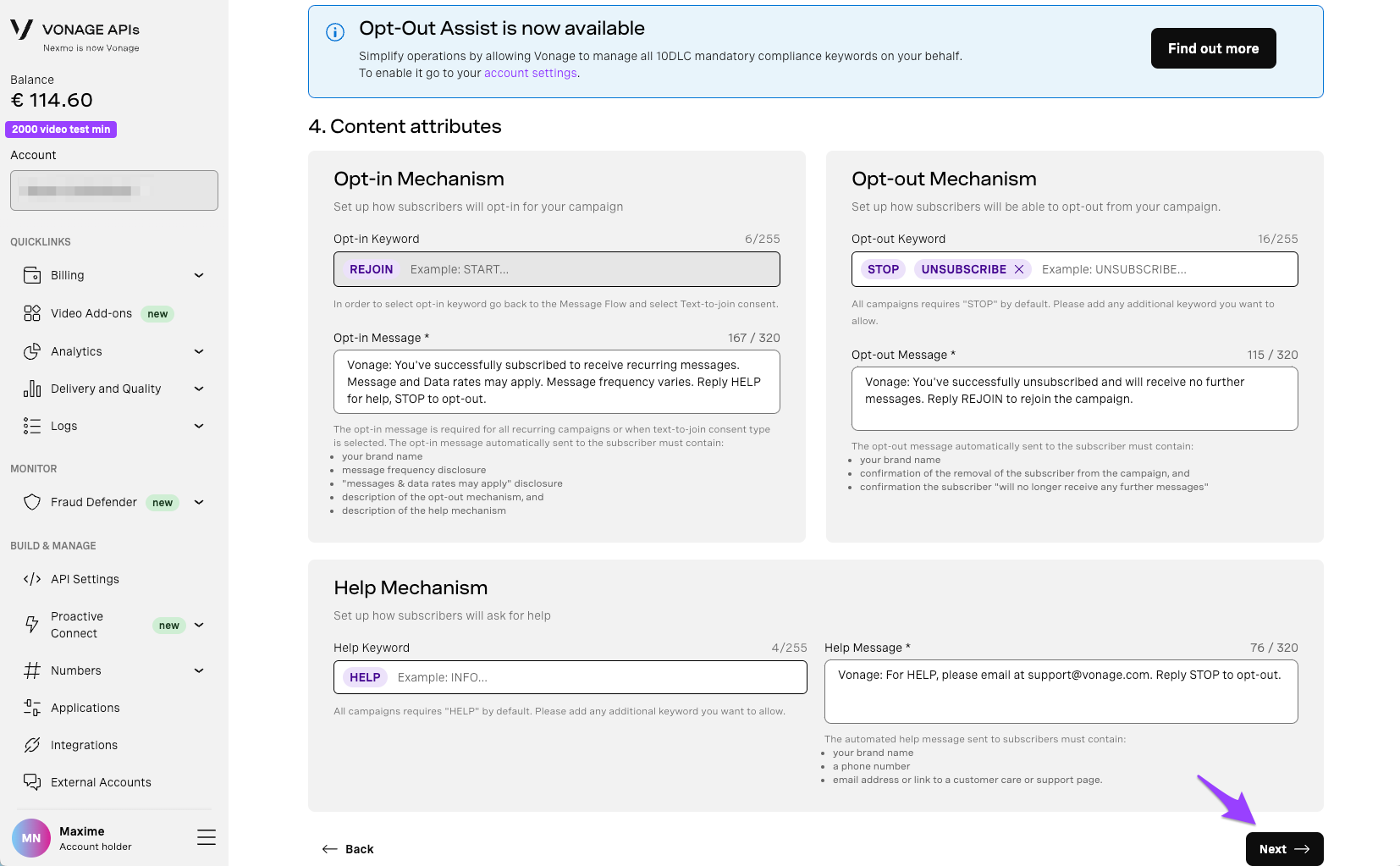The width and height of the screenshot is (1400, 866).
Task: Open the Logs icon in the sidebar
Action: (31, 426)
